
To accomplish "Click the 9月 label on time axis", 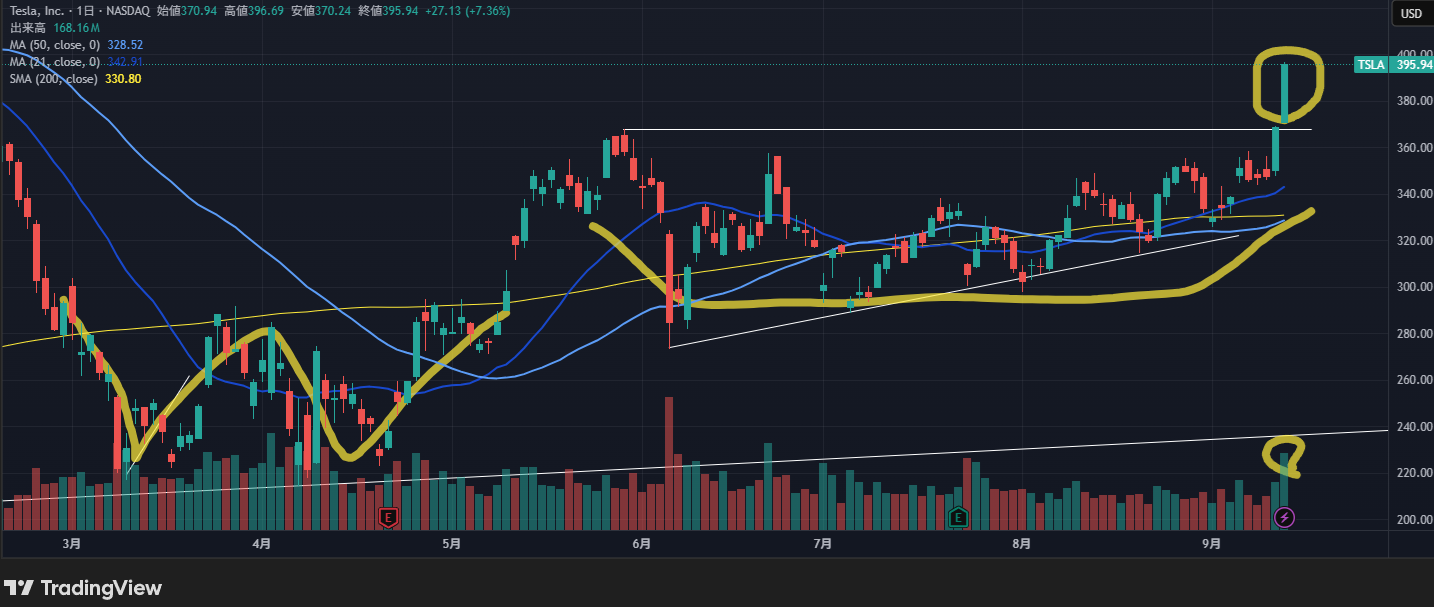I will coord(1211,544).
